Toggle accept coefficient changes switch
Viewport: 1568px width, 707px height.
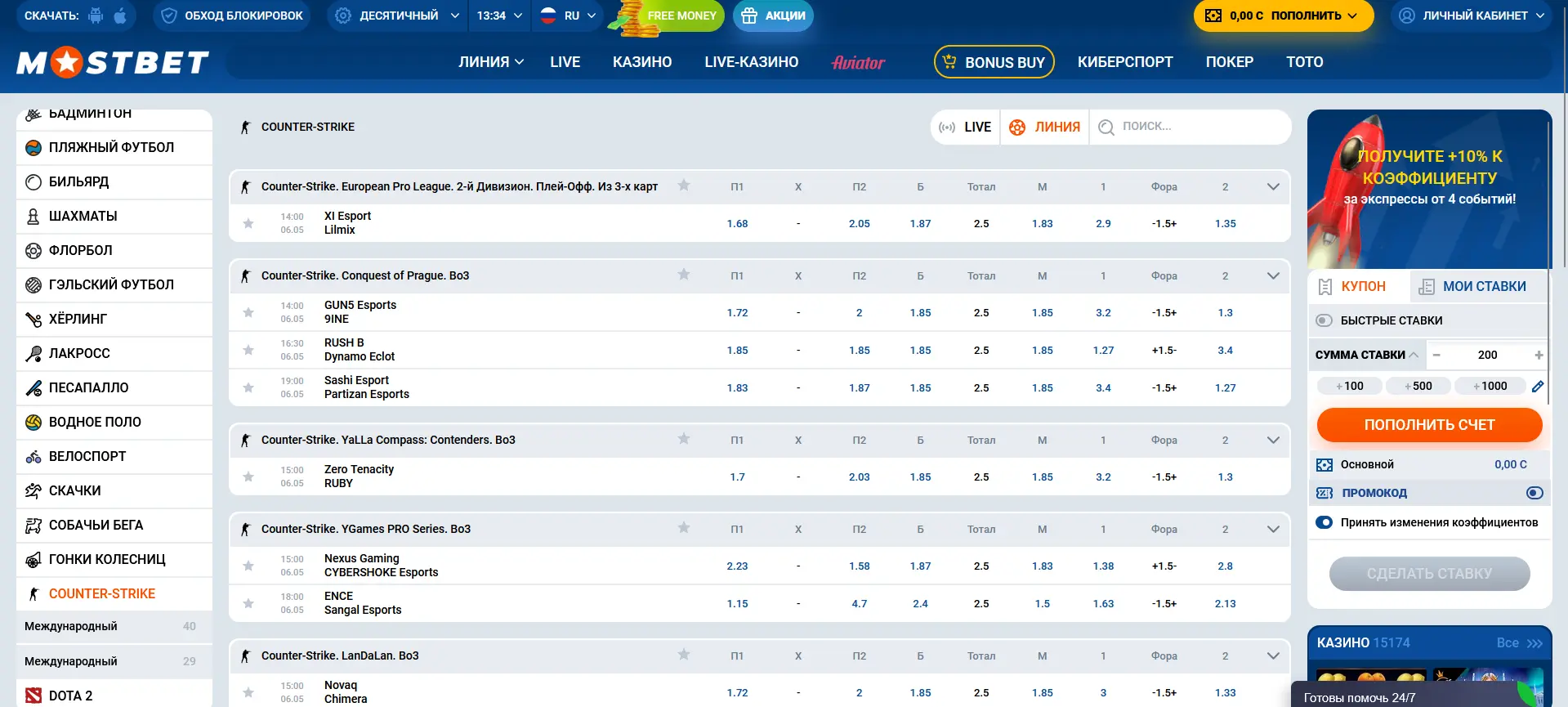(1325, 522)
